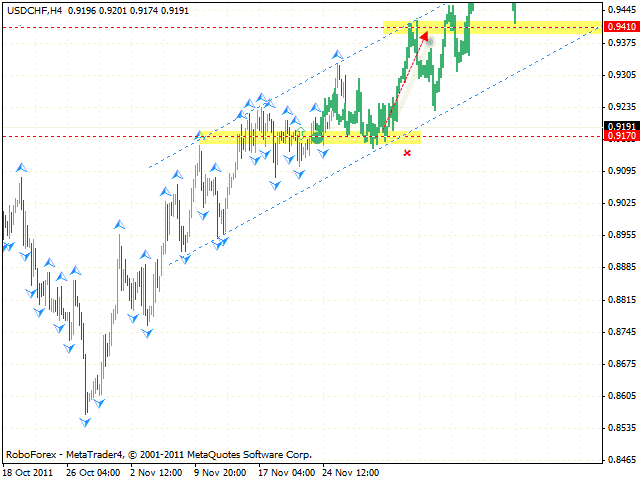
Task: Click the black 0.9191 current price tag
Action: [x=621, y=126]
